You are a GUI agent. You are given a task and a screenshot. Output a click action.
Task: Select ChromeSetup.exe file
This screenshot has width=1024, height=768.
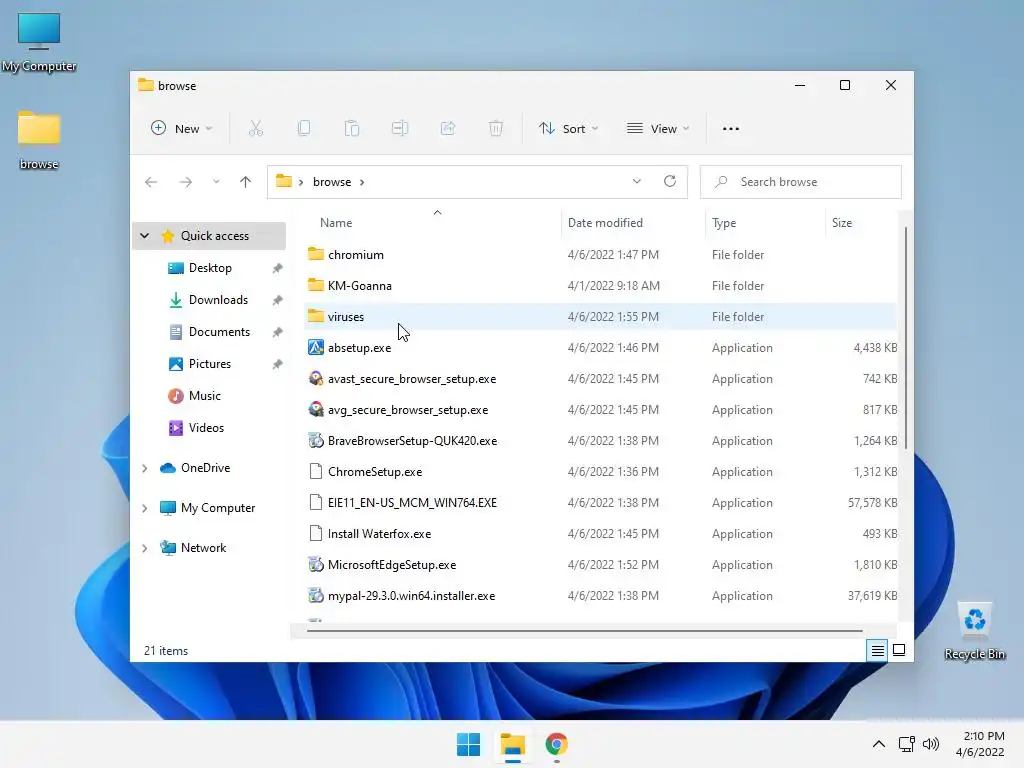coord(601,472)
